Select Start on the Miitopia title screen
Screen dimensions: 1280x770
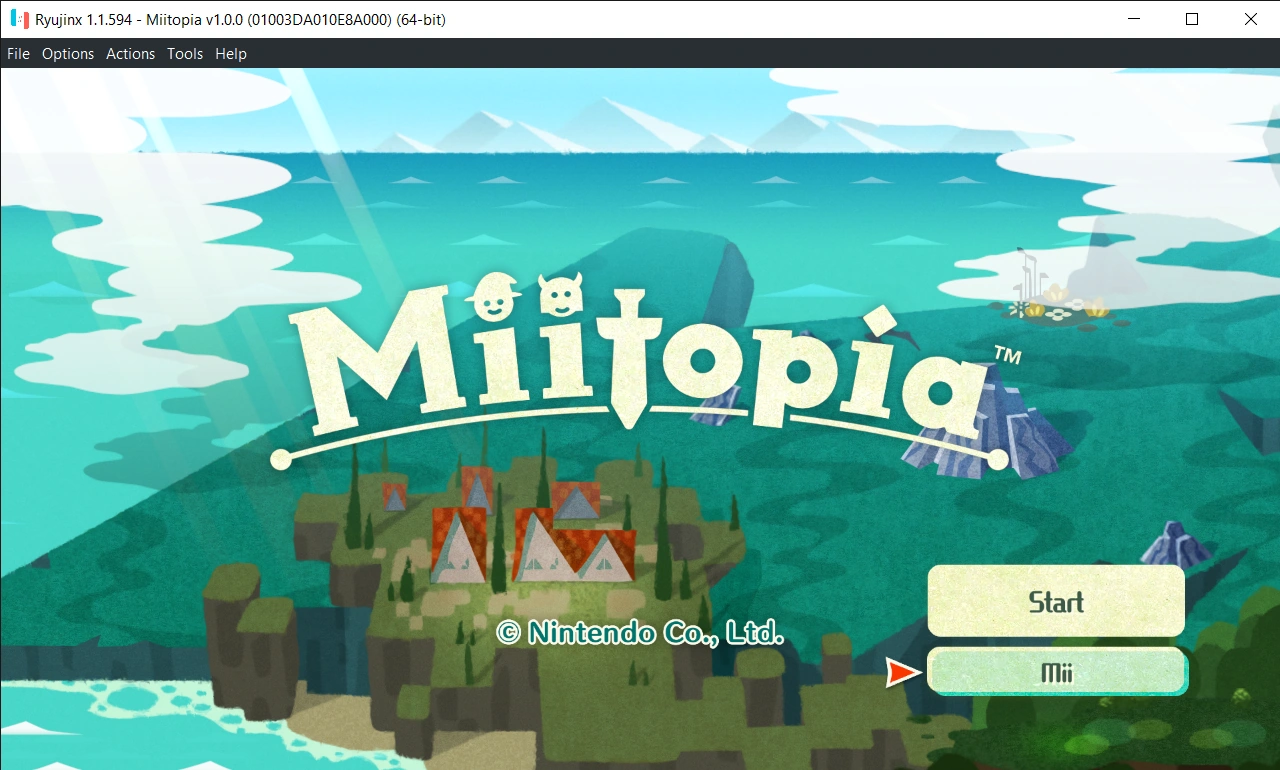(1055, 601)
